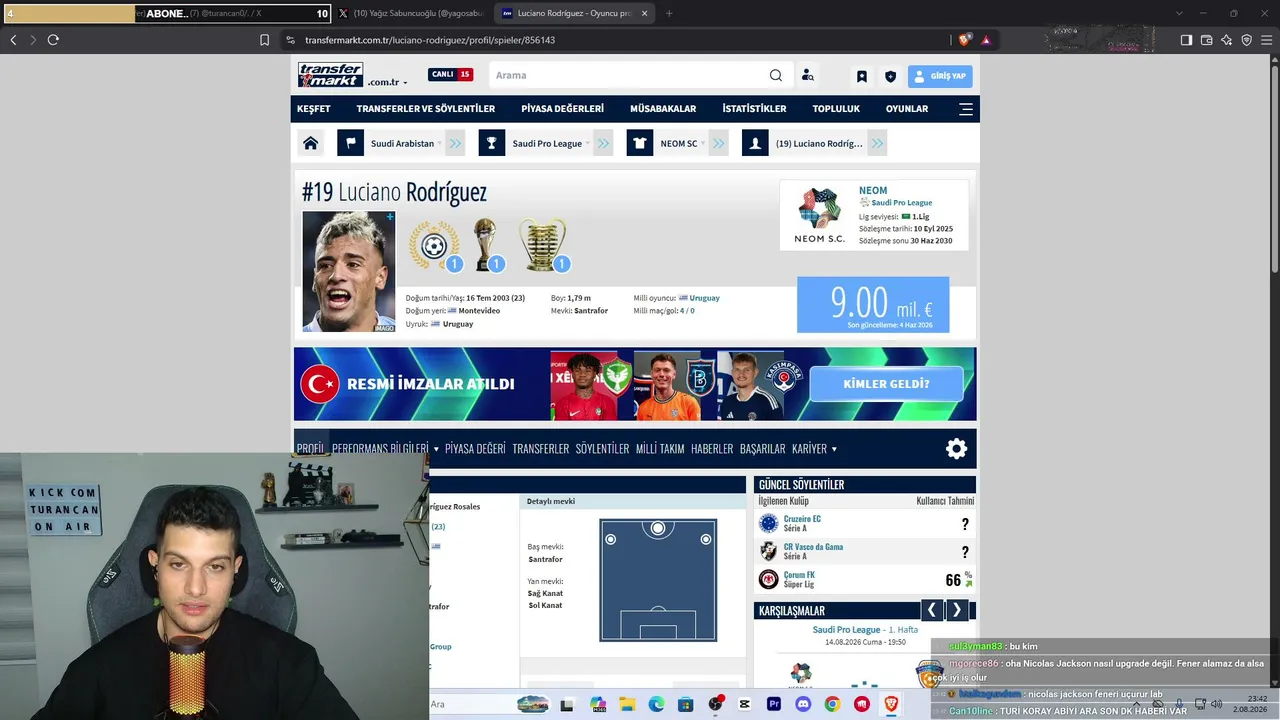Click Kimler Geldi banner button
1280x720 pixels.
886,384
